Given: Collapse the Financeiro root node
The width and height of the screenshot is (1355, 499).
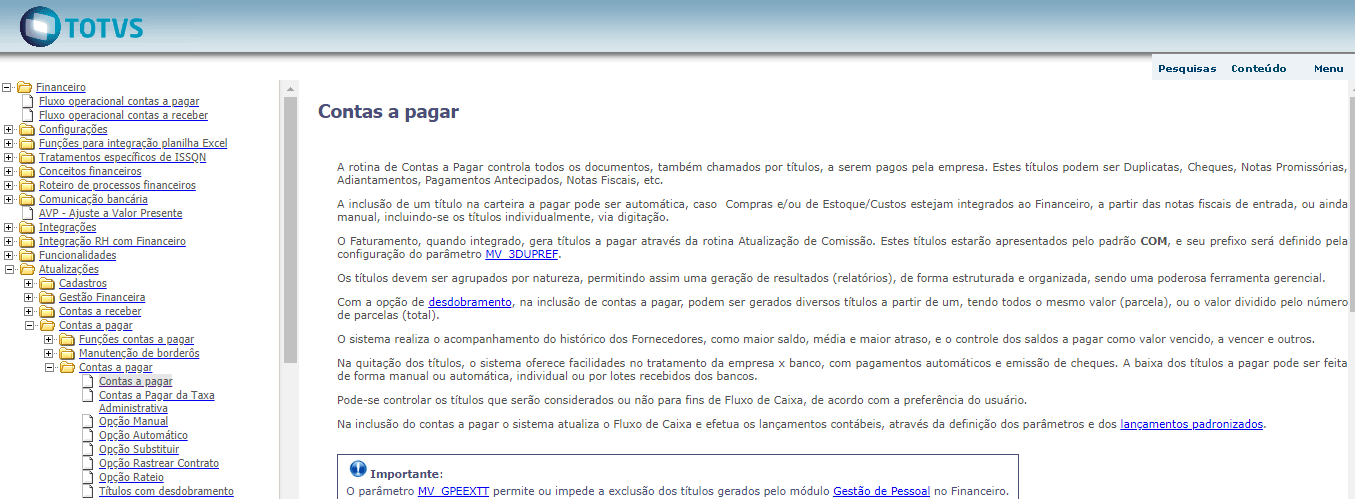Looking at the screenshot, I should coord(9,87).
